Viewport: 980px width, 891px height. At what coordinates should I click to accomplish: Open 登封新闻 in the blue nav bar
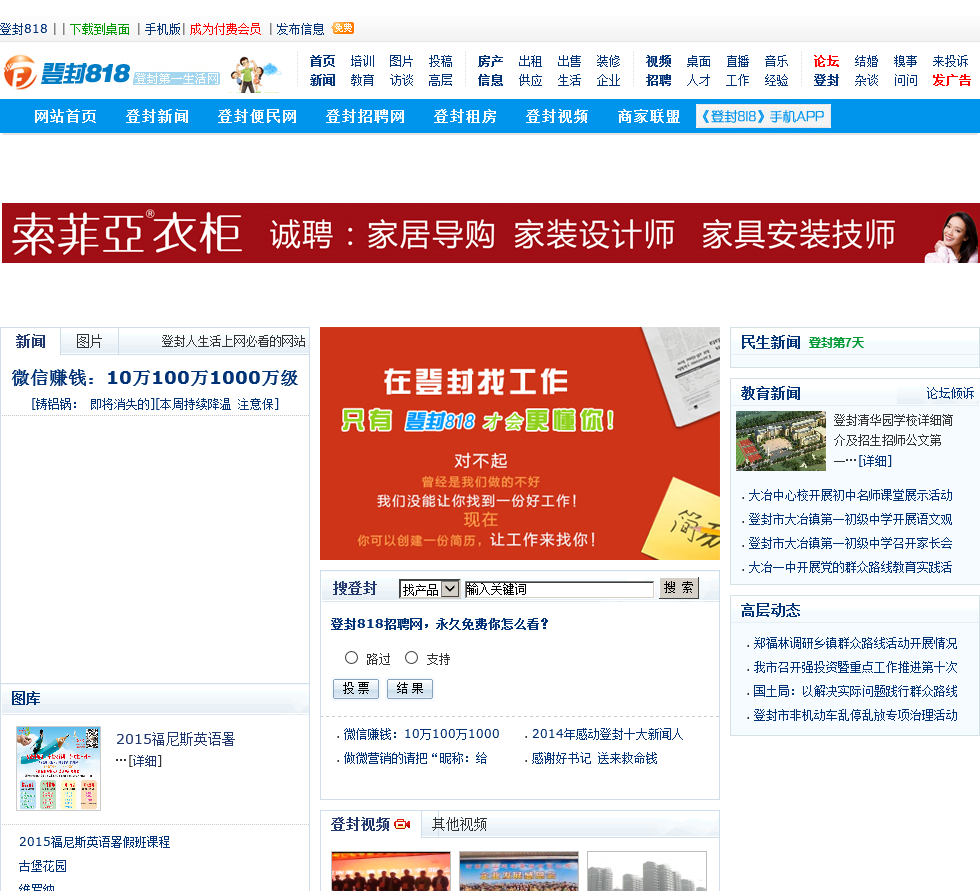pyautogui.click(x=157, y=117)
